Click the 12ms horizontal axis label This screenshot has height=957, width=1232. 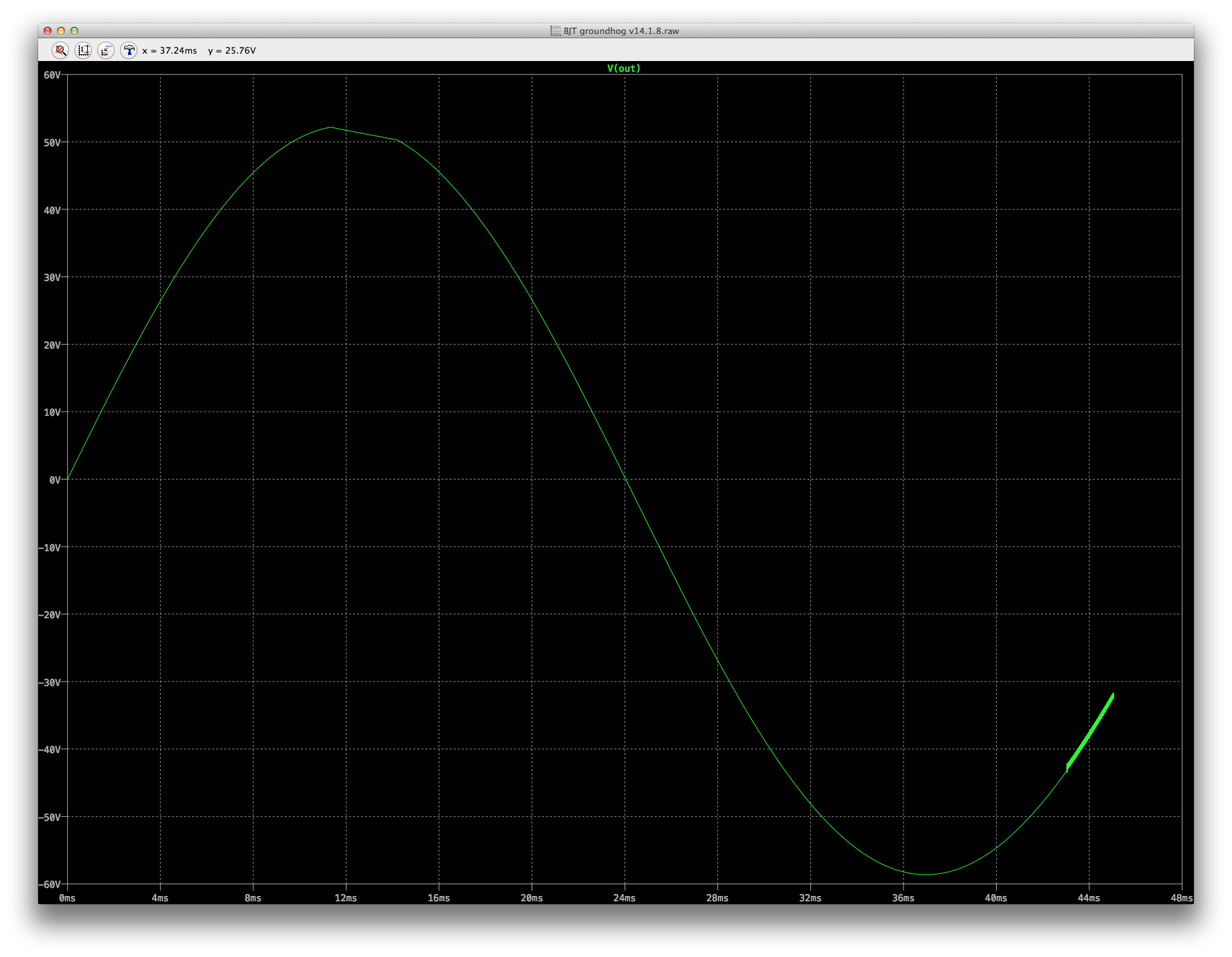pyautogui.click(x=346, y=898)
